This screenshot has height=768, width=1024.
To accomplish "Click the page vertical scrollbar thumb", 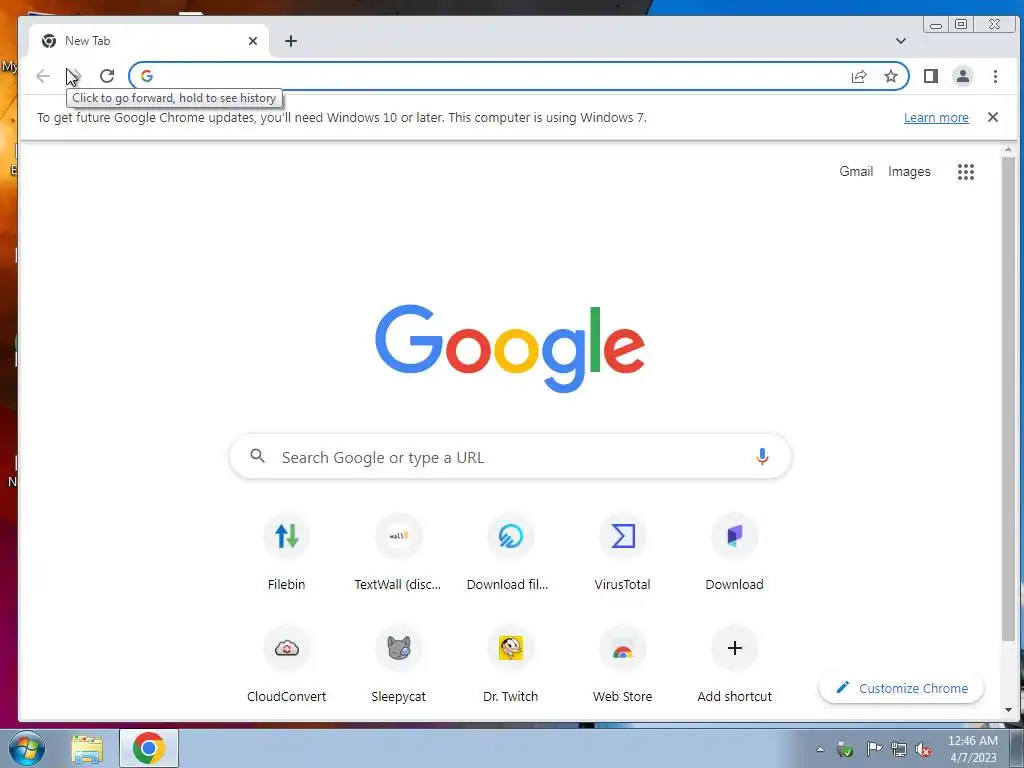I will coord(1008,398).
